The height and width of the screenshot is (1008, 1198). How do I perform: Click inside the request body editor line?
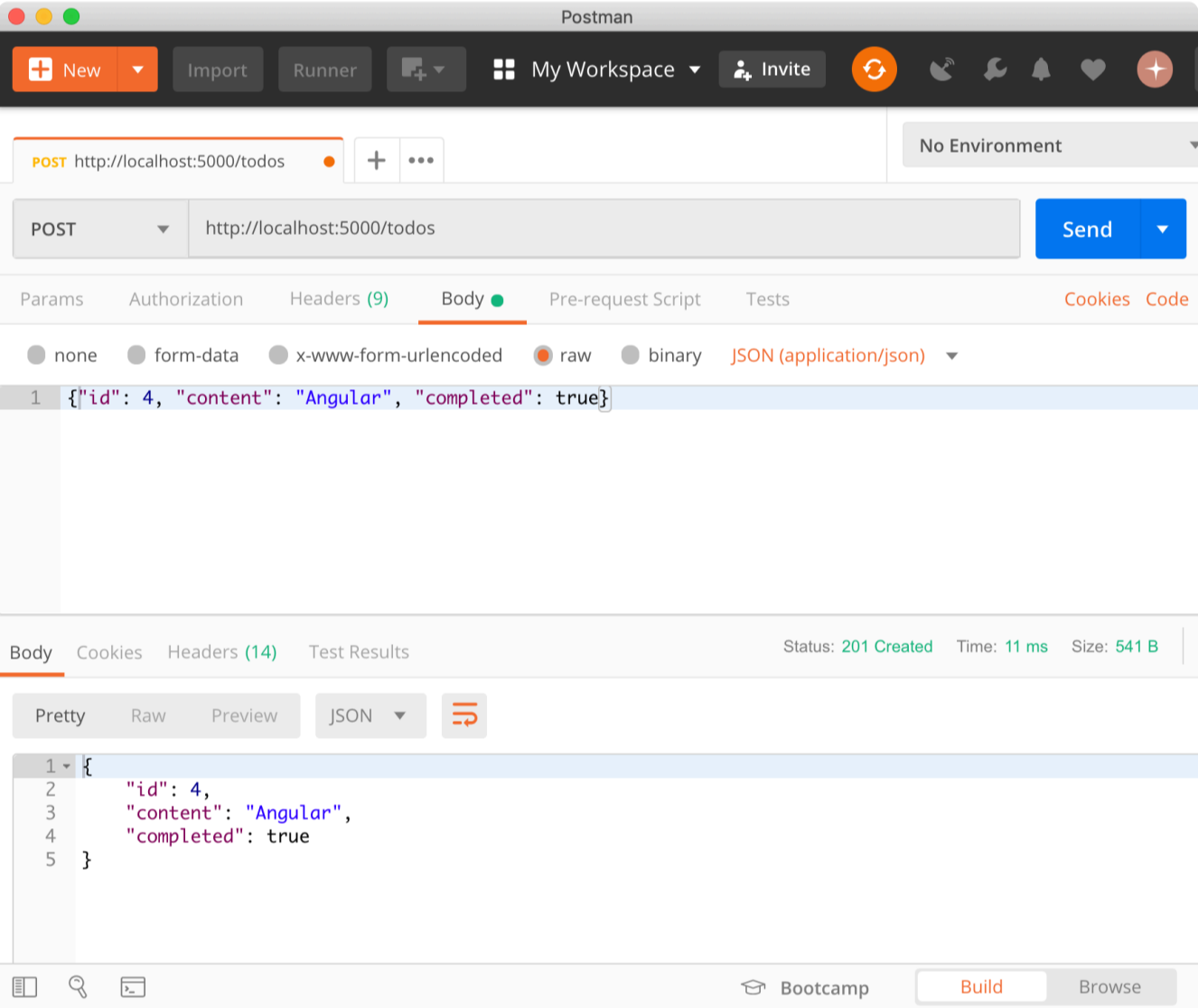tap(629, 397)
